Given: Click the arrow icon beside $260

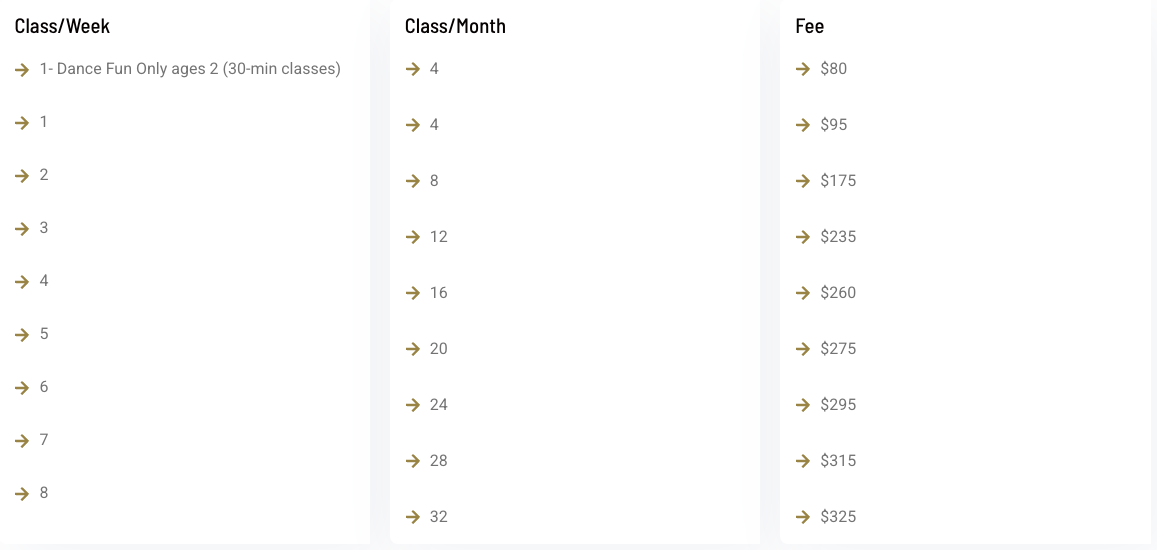Looking at the screenshot, I should tap(803, 293).
